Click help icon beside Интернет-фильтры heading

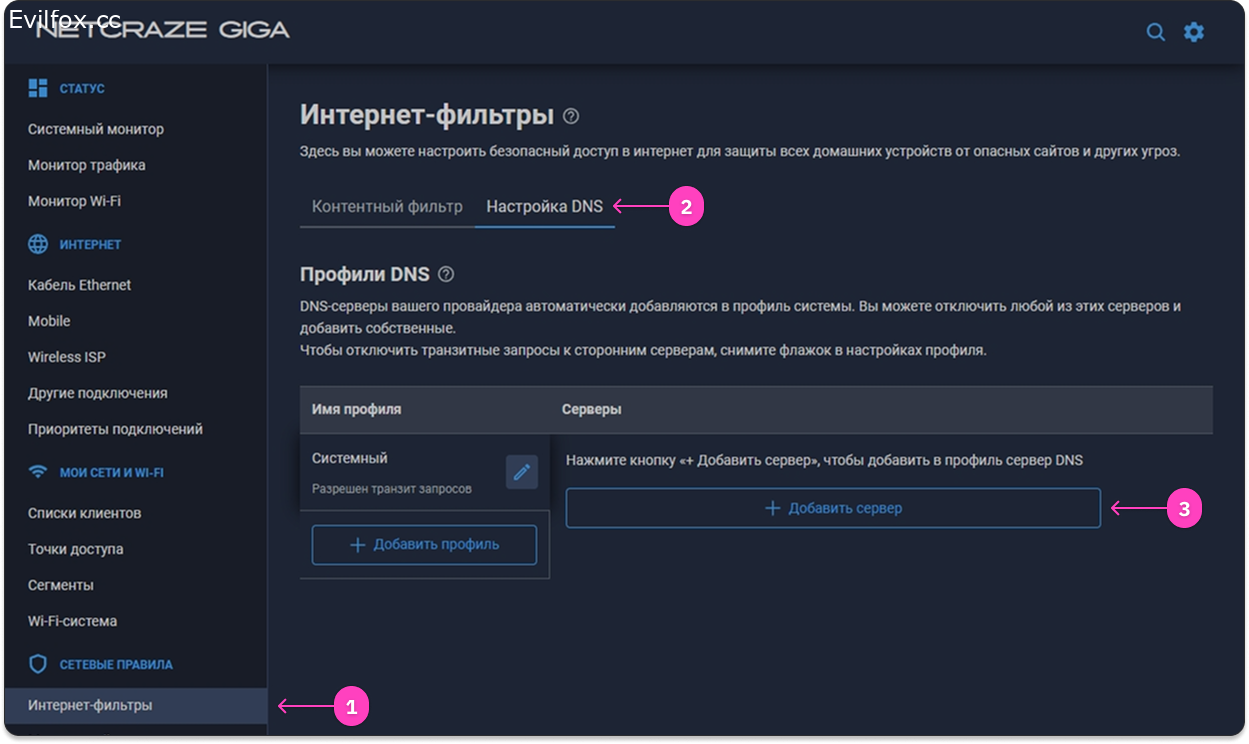[x=571, y=116]
